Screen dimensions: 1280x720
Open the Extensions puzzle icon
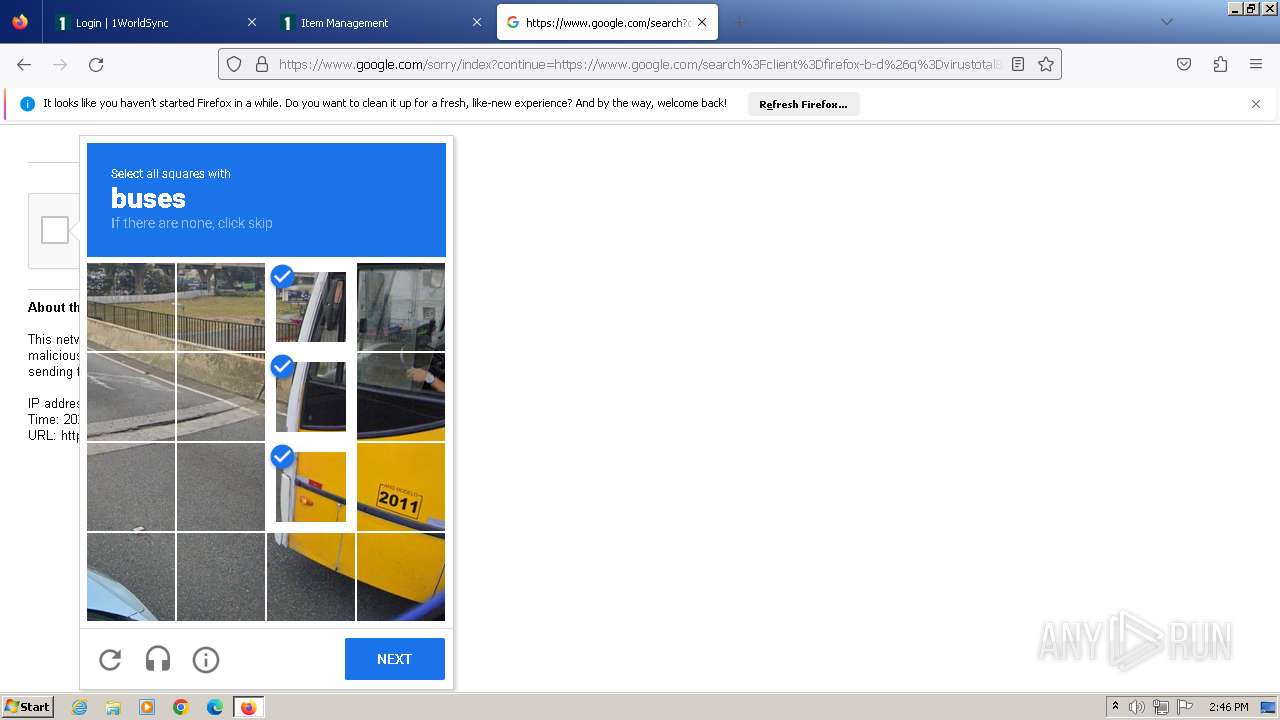(x=1220, y=64)
